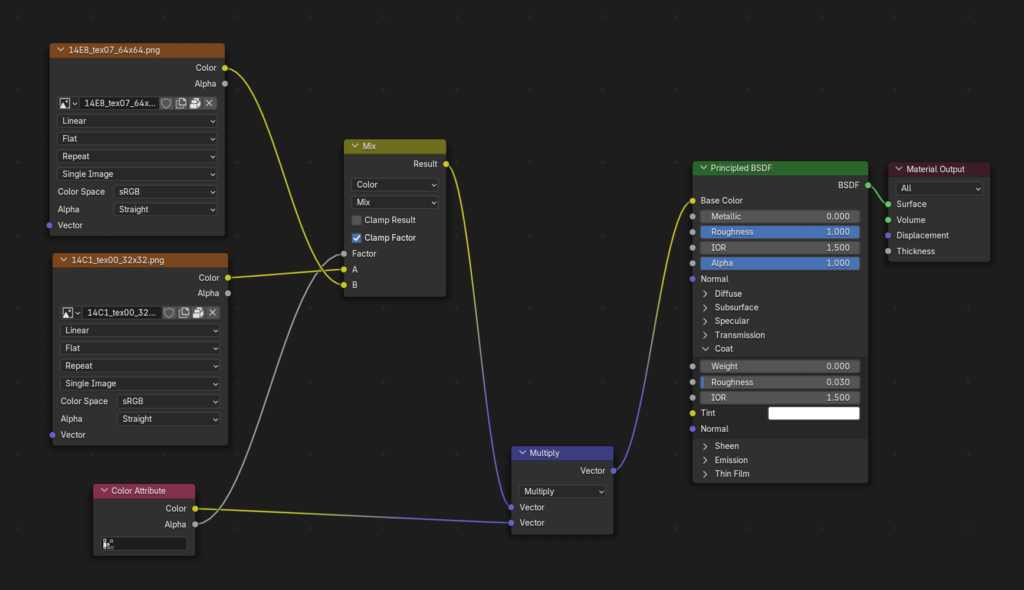1024x590 pixels.
Task: Click open-image folder icon in 14E8_tex07 node
Action: [x=195, y=103]
